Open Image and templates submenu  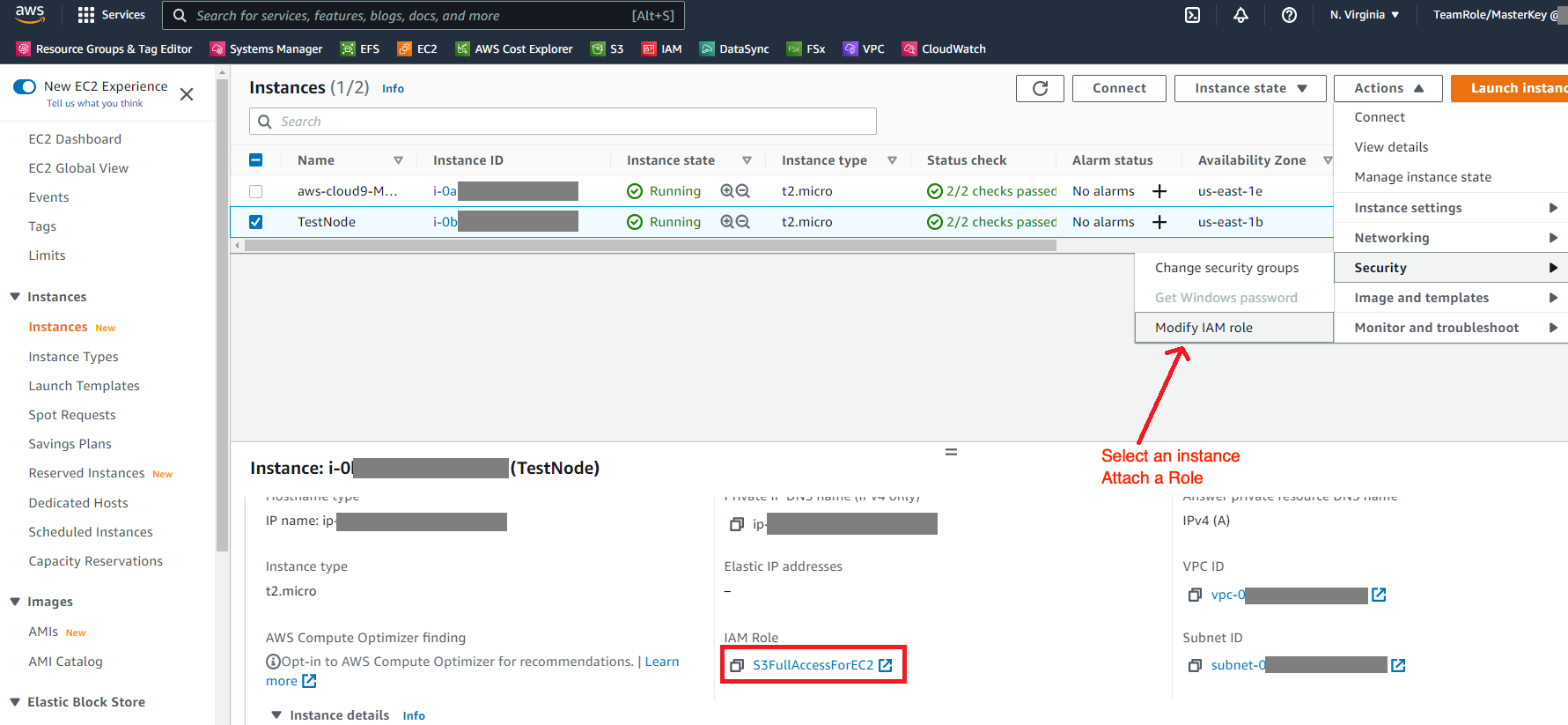click(1451, 298)
